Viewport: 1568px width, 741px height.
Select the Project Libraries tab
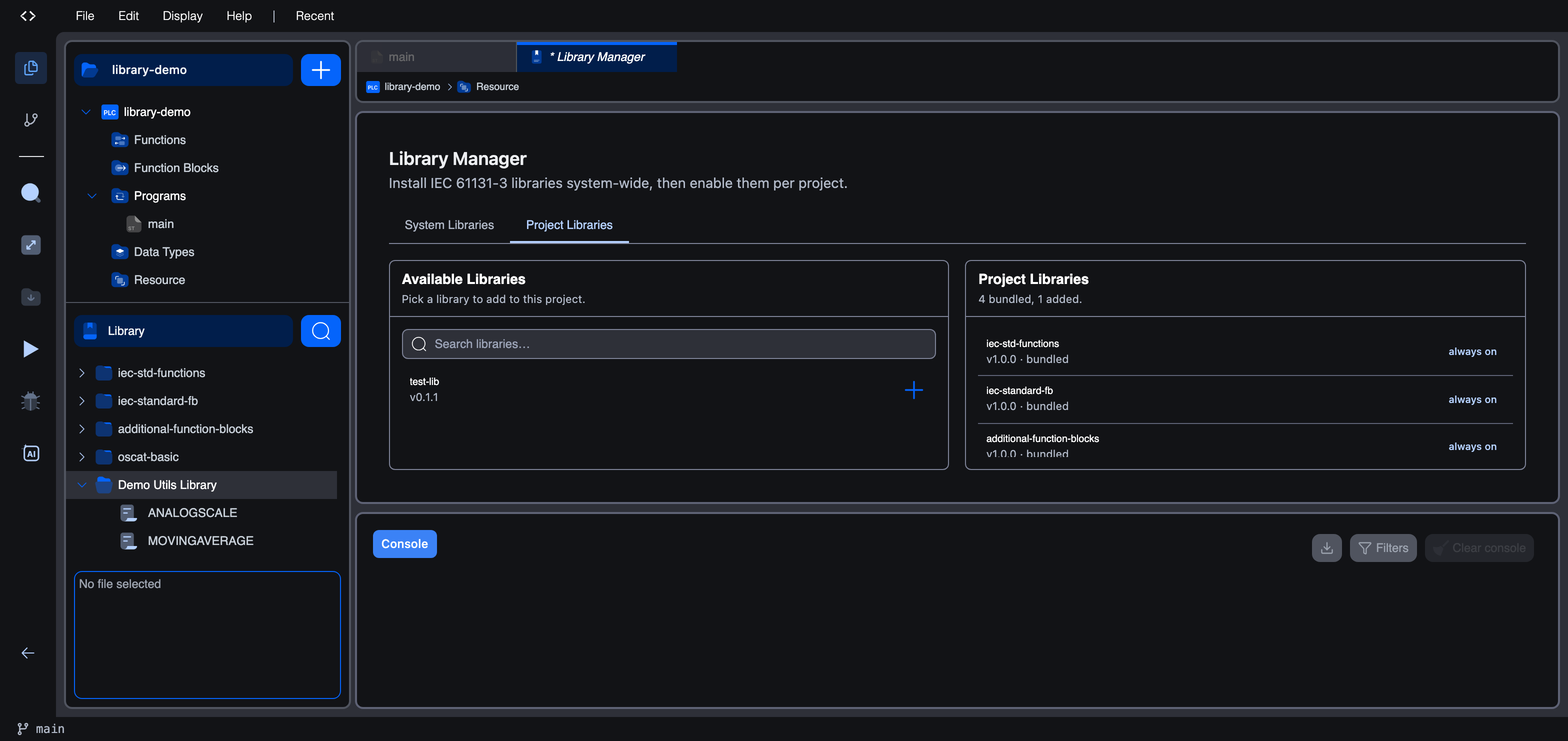tap(569, 225)
